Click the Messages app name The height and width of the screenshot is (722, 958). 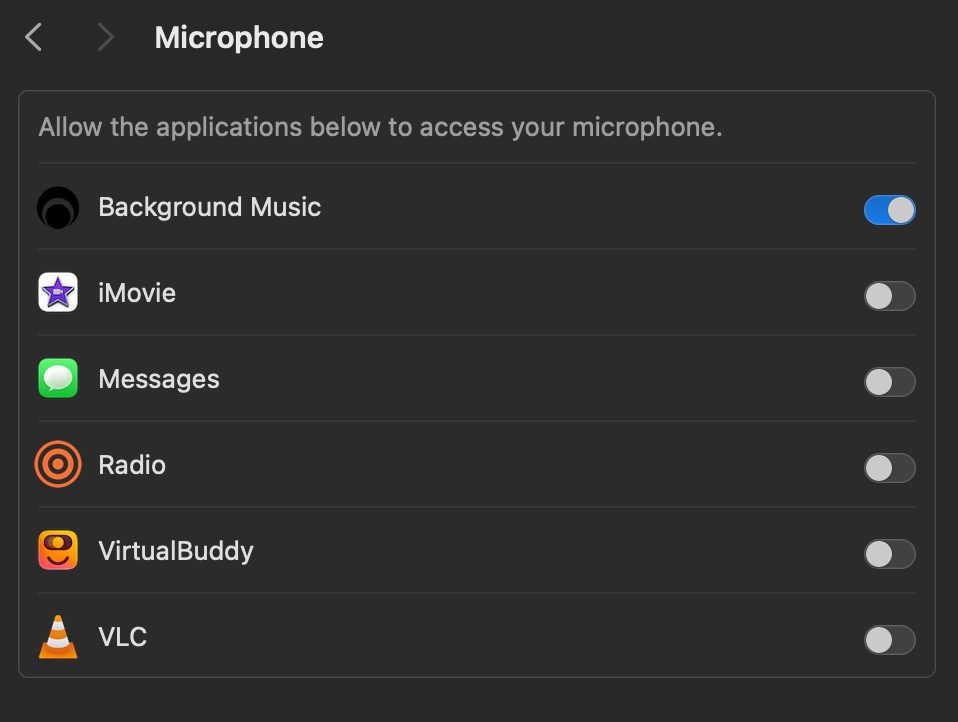pos(159,379)
